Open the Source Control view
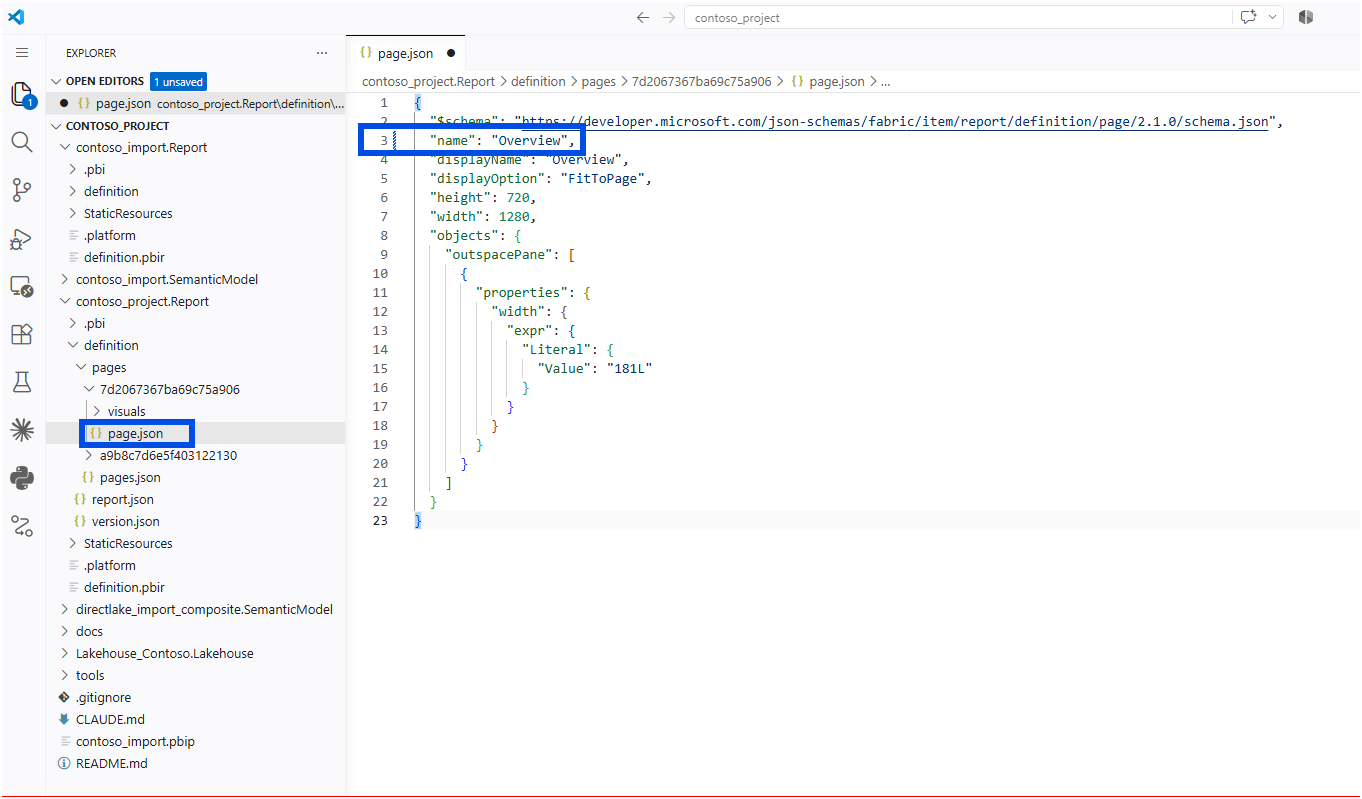 pyautogui.click(x=22, y=190)
